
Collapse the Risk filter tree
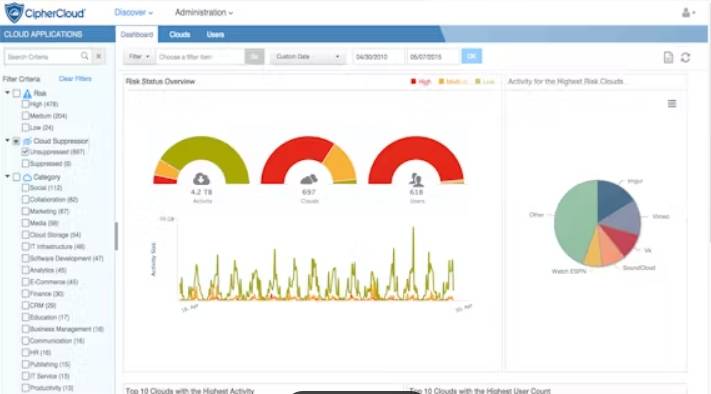pyautogui.click(x=7, y=92)
